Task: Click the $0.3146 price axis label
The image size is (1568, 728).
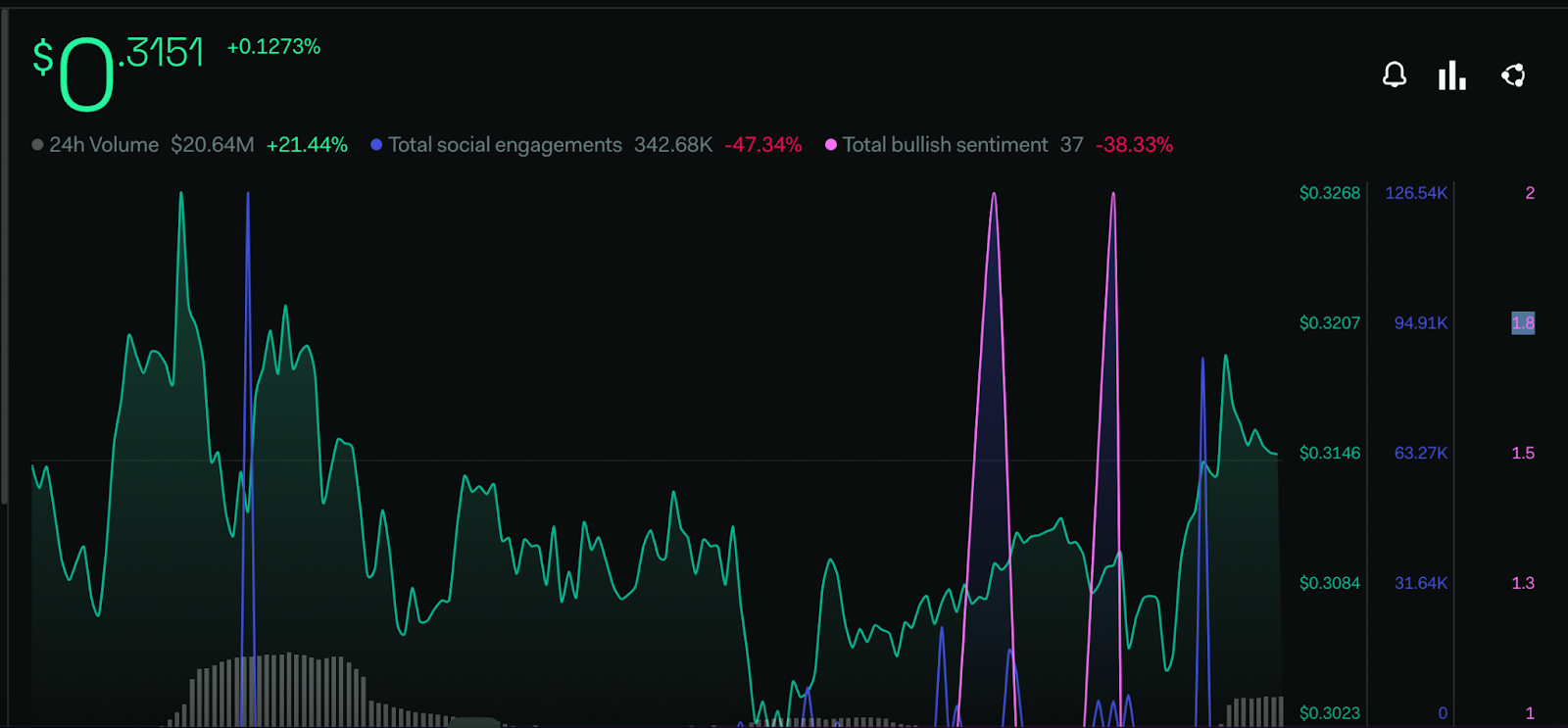Action: (x=1330, y=454)
